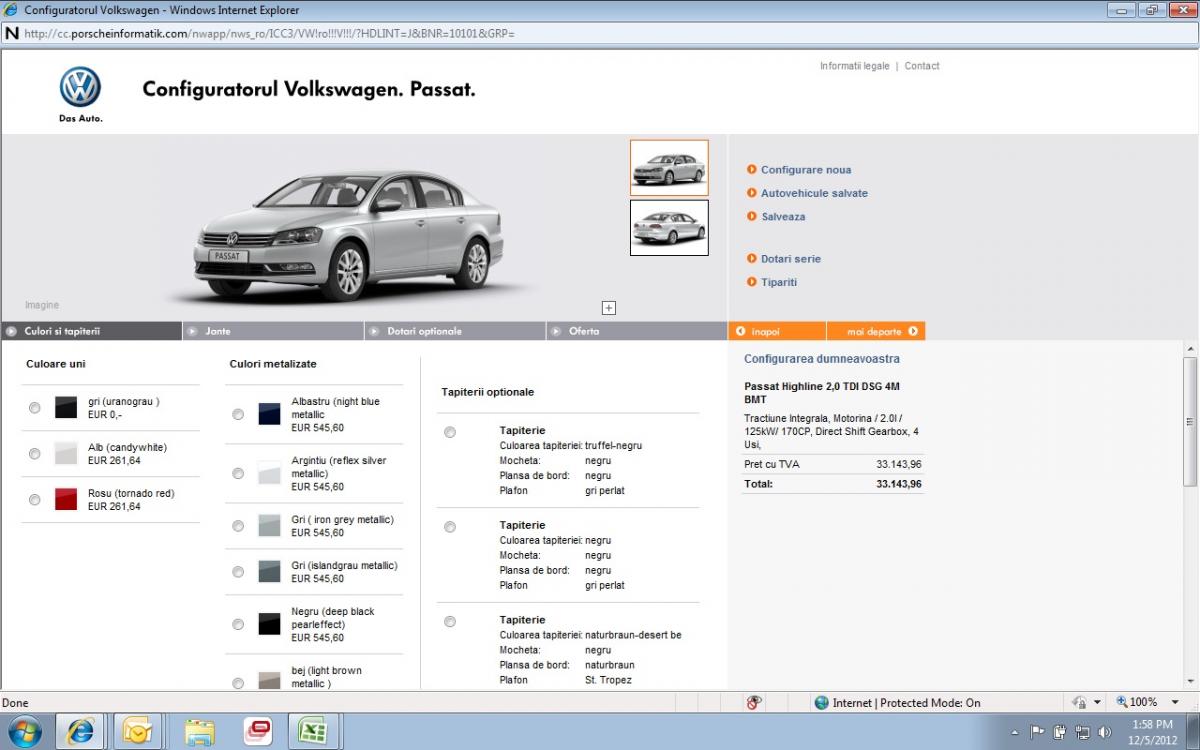Open the Culori si tapiterii tab
1200x750 pixels.
[91, 331]
